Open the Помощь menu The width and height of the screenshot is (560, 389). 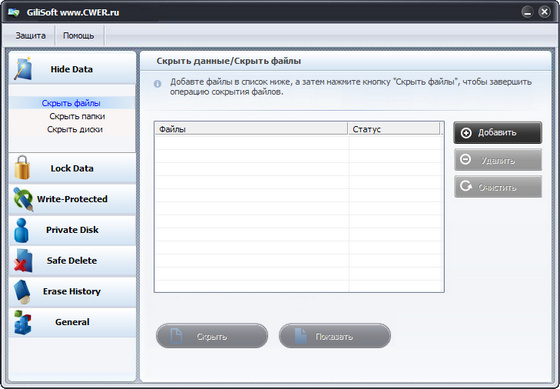point(79,36)
